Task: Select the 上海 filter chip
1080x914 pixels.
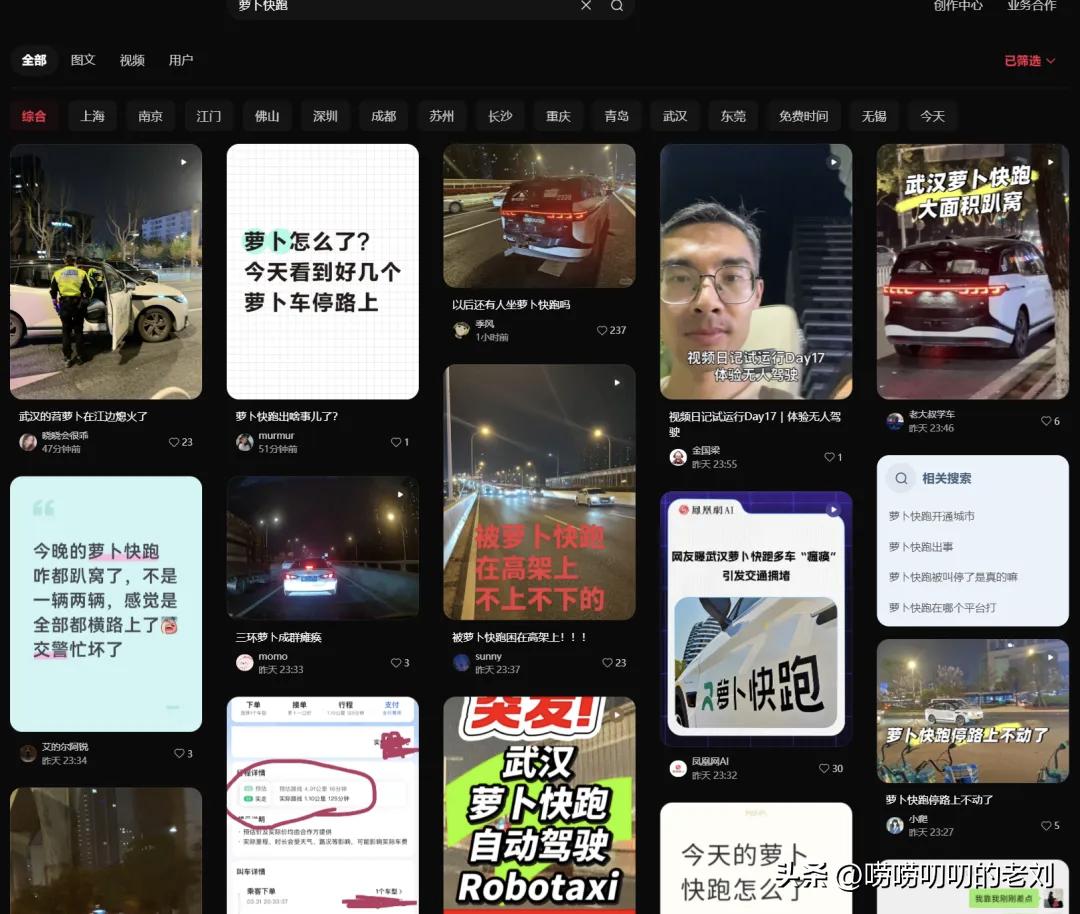Action: pos(92,116)
